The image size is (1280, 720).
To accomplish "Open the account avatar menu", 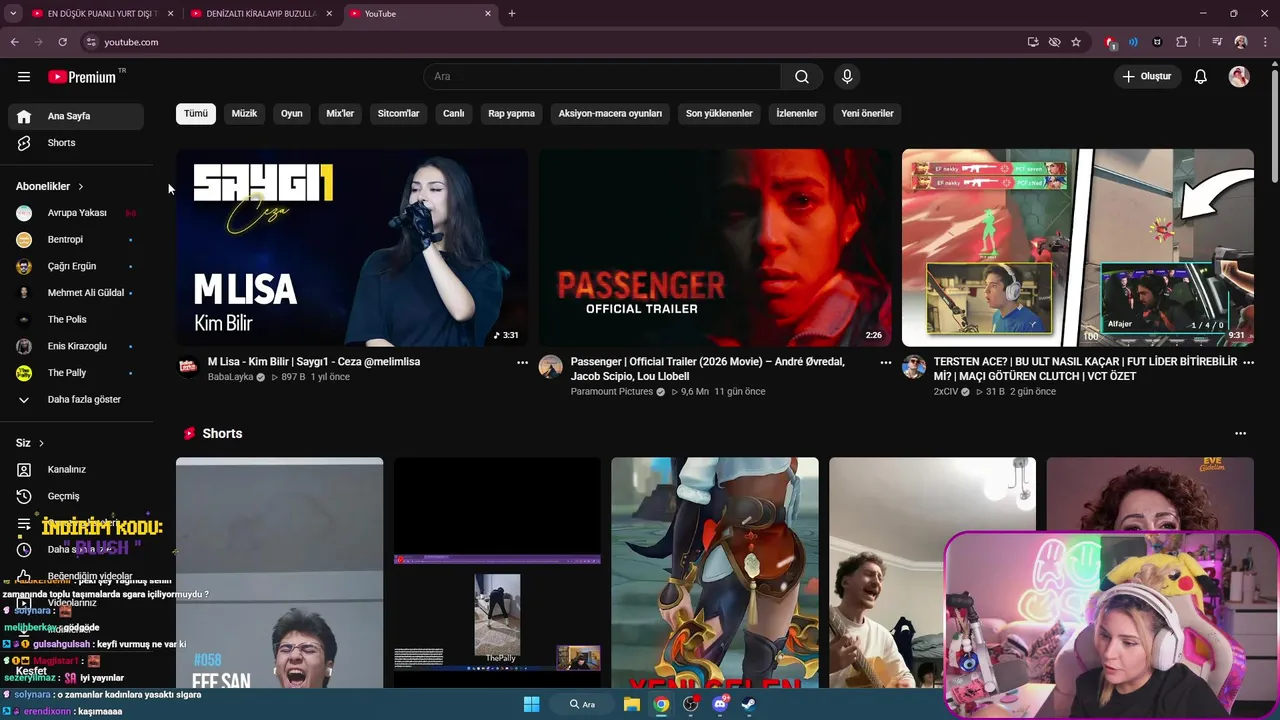I will coord(1239,77).
